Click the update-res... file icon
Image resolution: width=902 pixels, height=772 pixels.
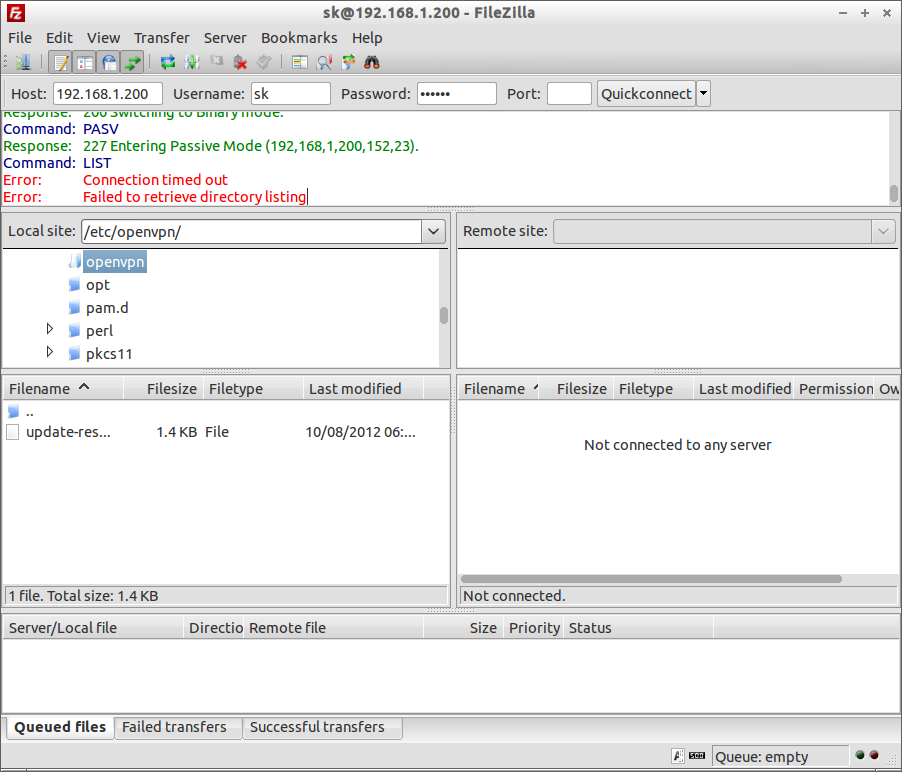point(13,432)
